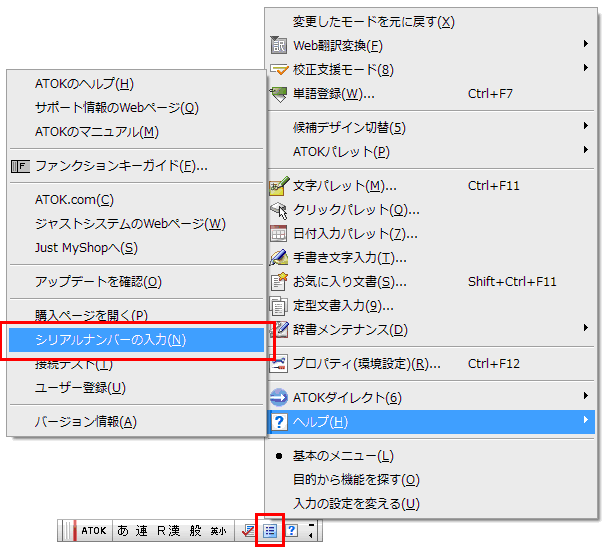608x549 pixels.
Task: Click the 連 conversion mode on palette
Action: [142, 530]
